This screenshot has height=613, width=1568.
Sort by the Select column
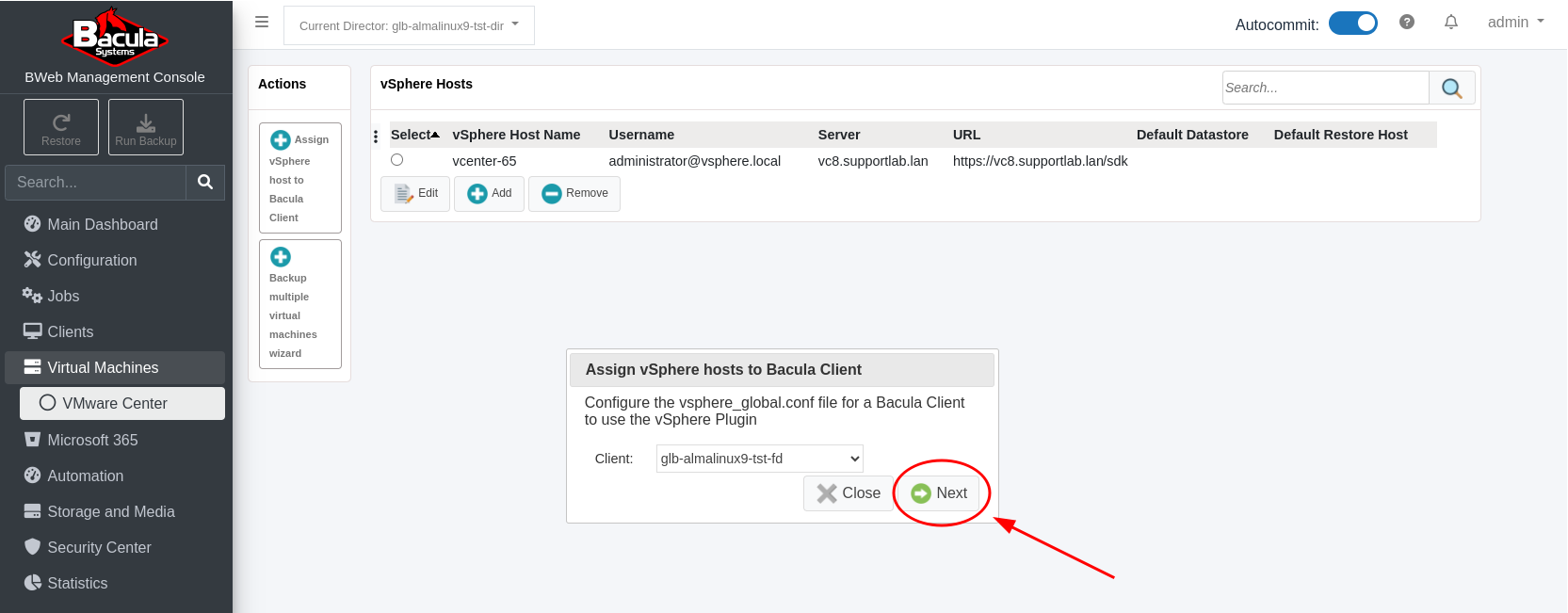point(415,135)
